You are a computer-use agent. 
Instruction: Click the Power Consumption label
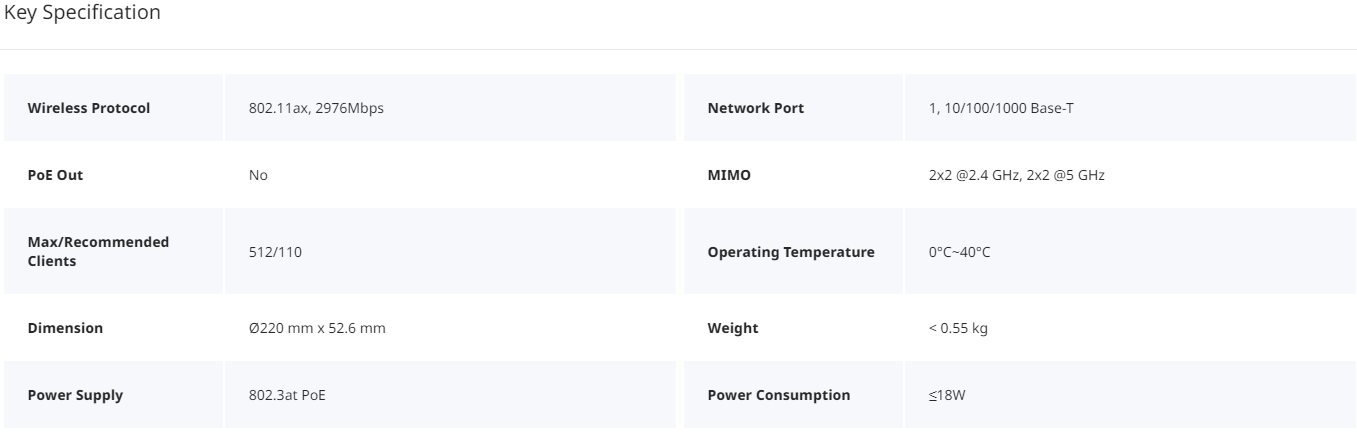click(x=778, y=395)
